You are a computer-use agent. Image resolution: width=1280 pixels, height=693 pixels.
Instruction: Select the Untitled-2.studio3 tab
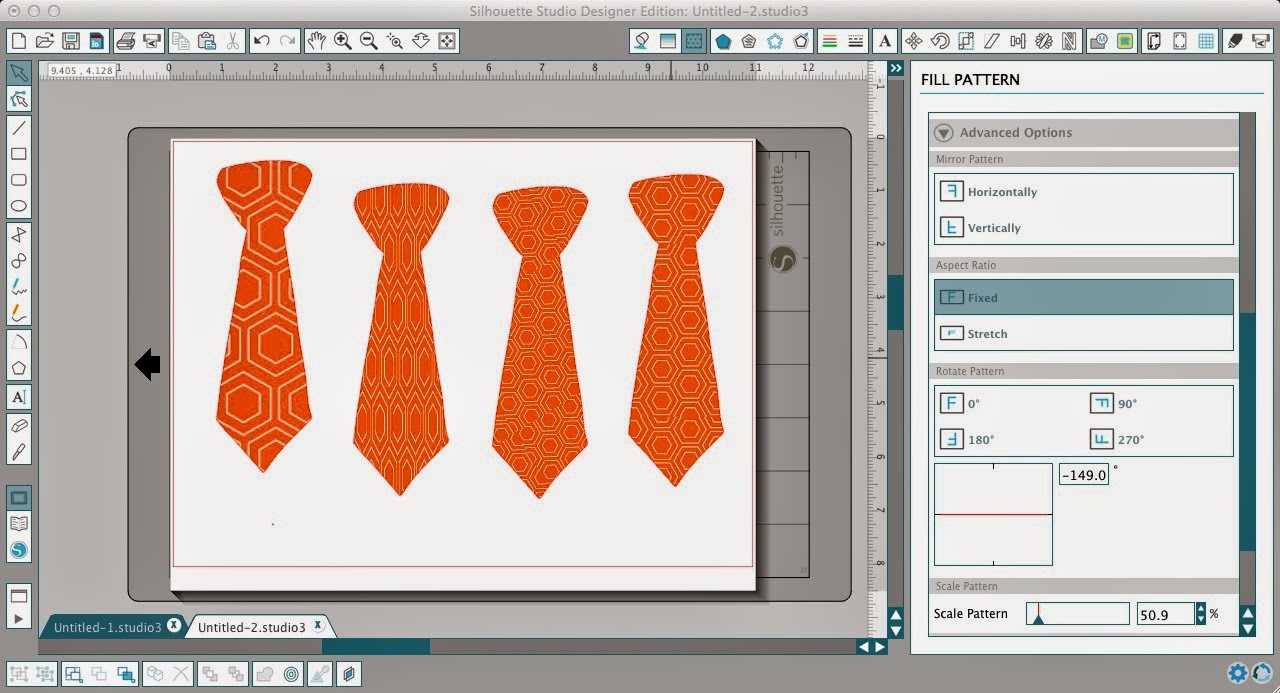pos(251,626)
